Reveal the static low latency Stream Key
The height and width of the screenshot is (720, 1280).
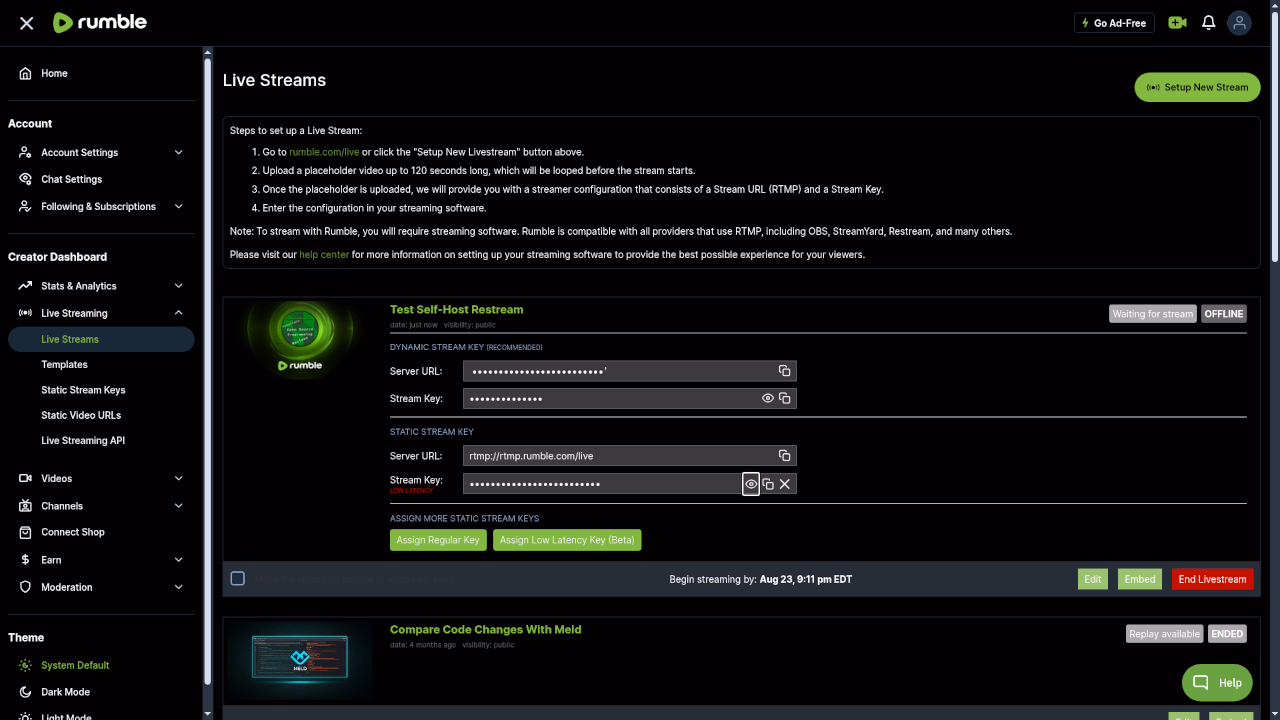coord(751,484)
